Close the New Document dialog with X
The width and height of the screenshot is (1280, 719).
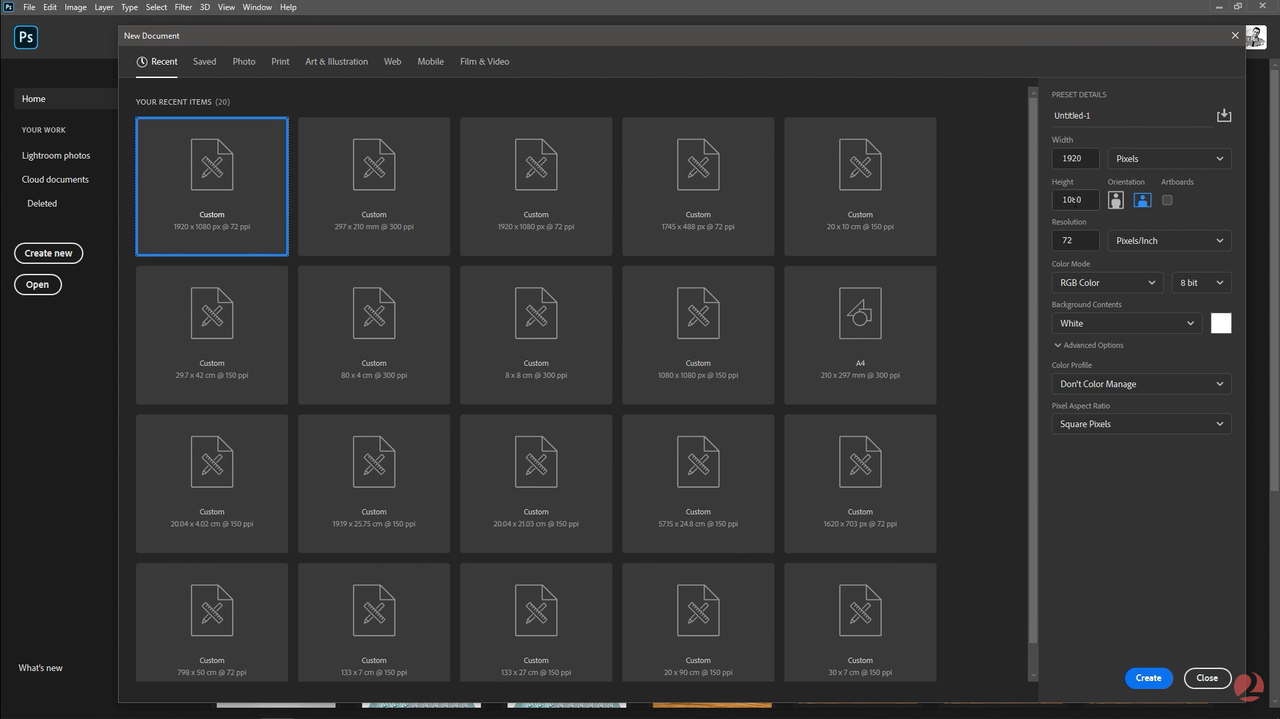pyautogui.click(x=1235, y=35)
